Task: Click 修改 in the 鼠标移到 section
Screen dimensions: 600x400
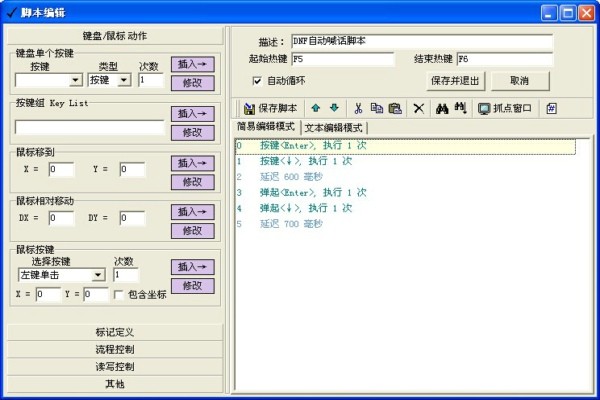Action: click(192, 182)
